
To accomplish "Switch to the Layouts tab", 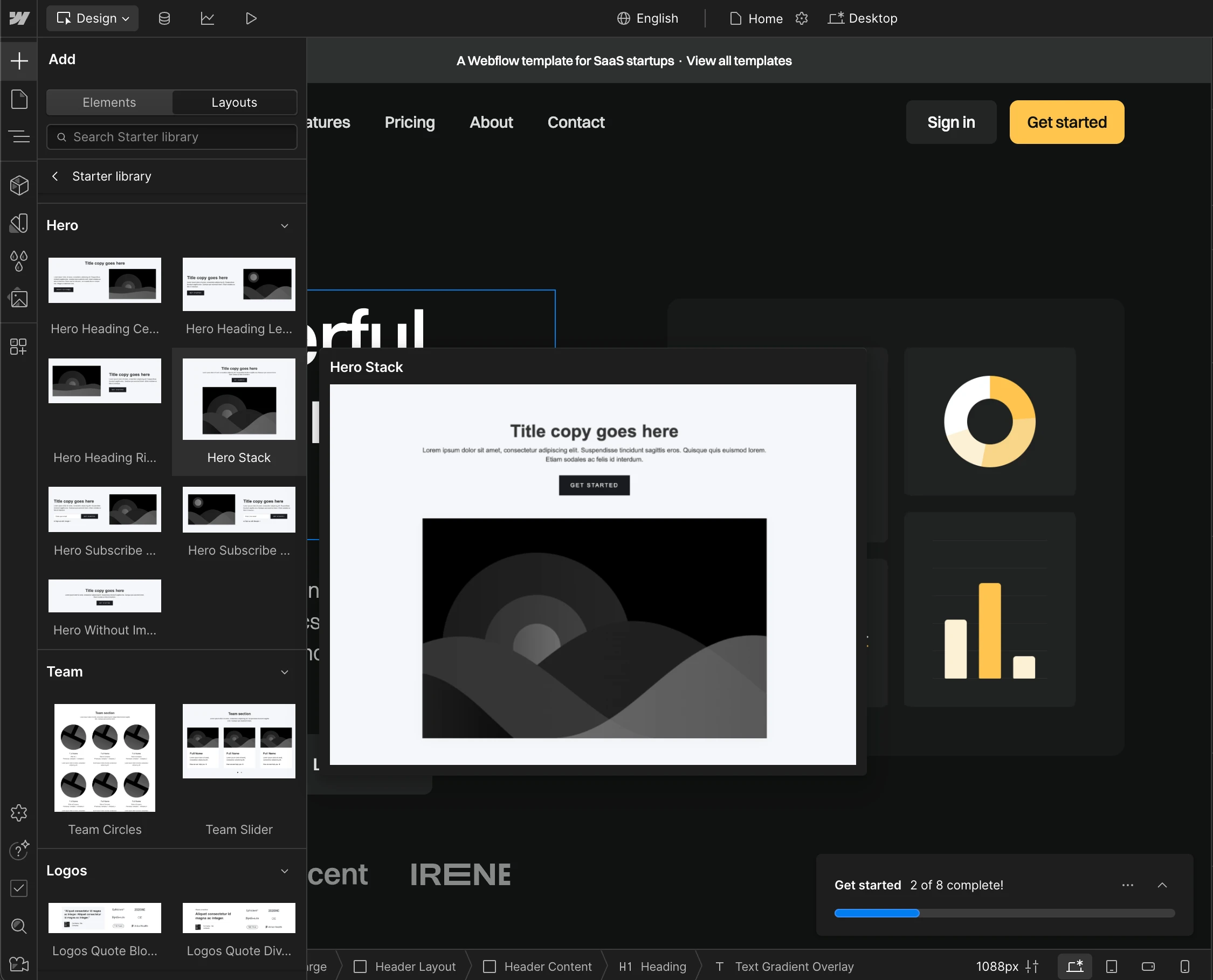I will click(x=235, y=102).
